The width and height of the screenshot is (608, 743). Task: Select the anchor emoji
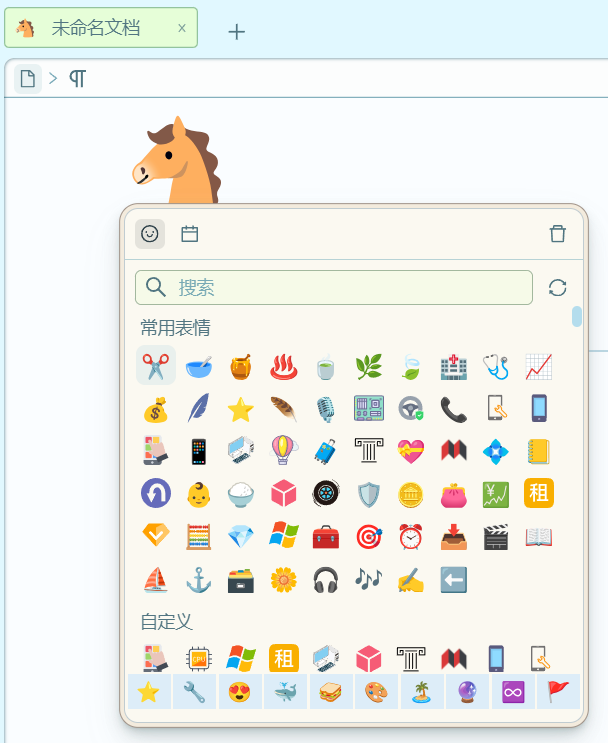coord(199,580)
